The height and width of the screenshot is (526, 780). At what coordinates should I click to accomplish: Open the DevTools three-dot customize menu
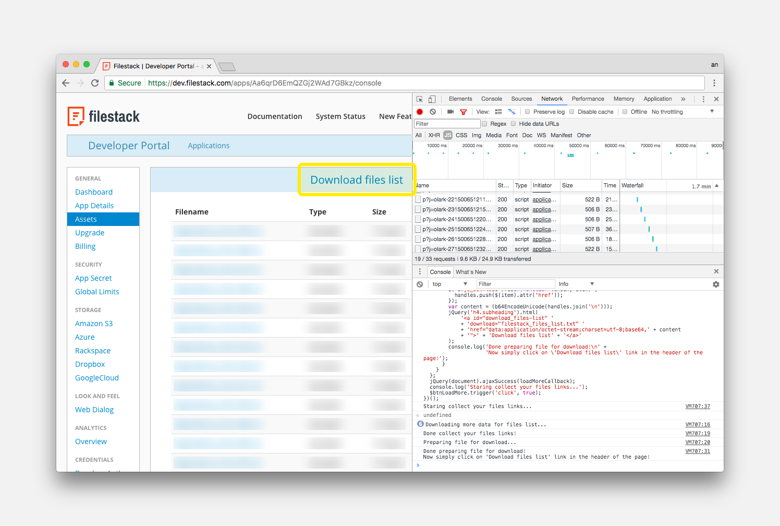[x=703, y=99]
